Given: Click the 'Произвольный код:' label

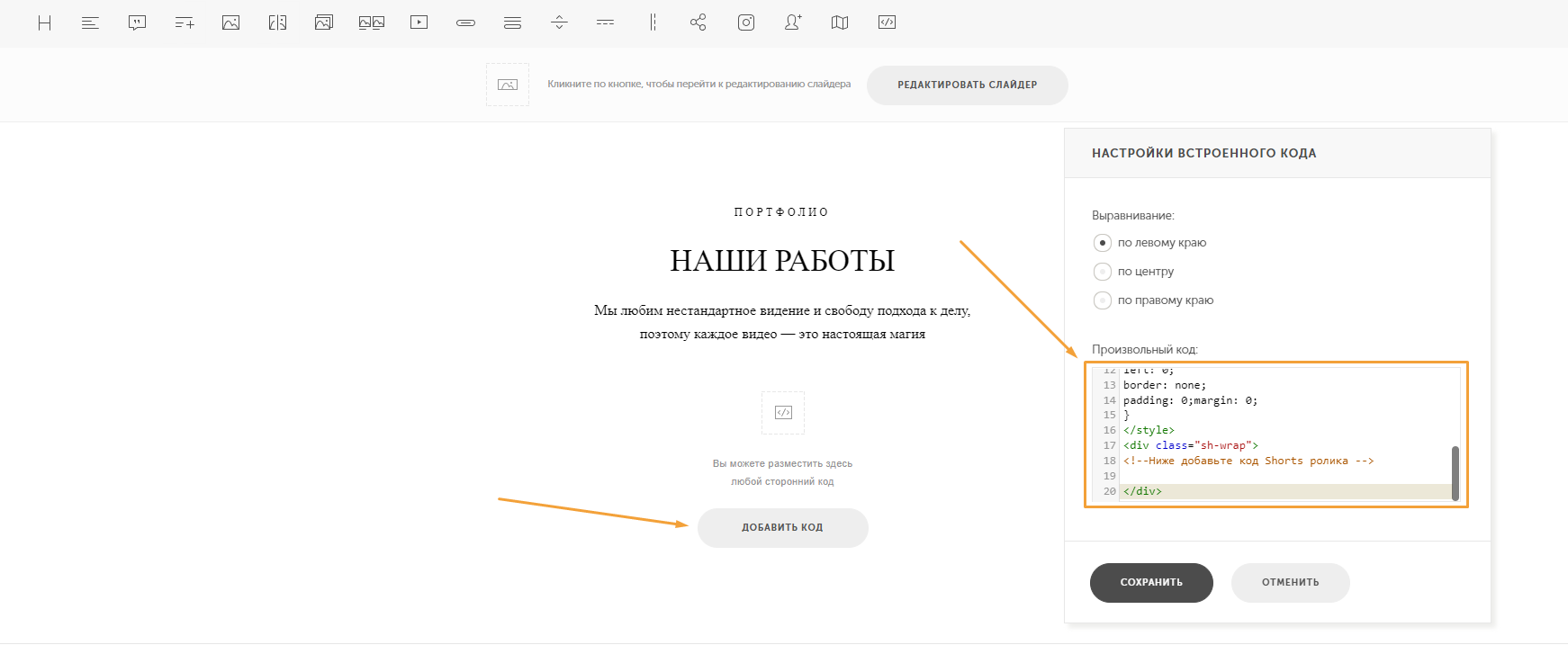Looking at the screenshot, I should [1145, 350].
